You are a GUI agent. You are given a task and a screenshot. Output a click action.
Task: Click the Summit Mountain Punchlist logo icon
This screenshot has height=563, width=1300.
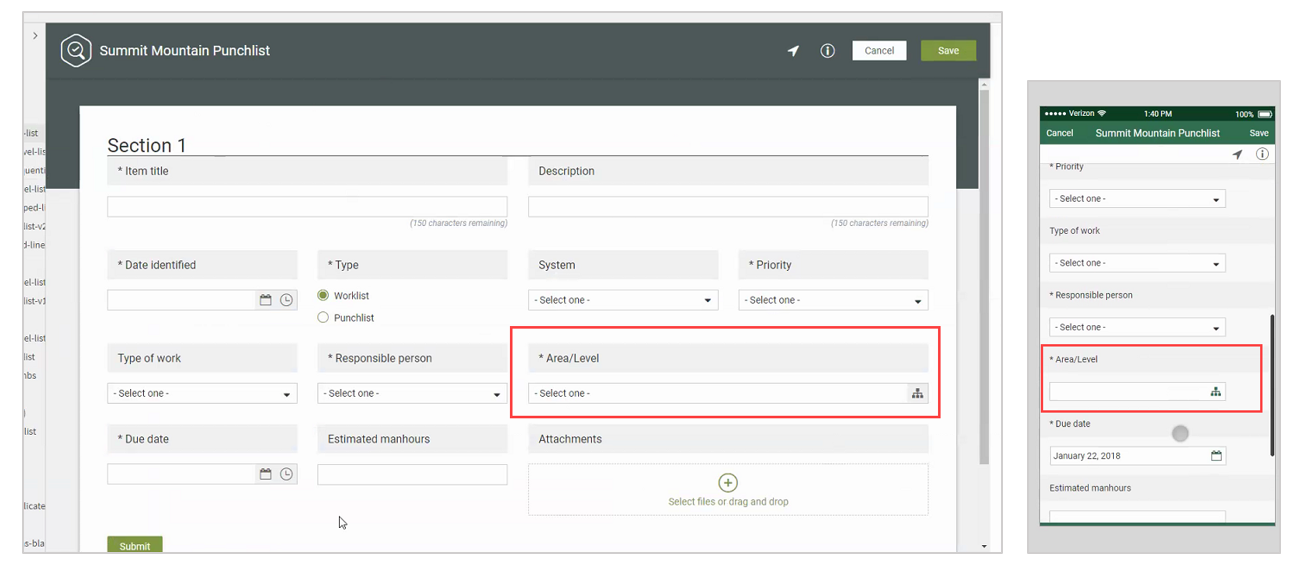[76, 51]
